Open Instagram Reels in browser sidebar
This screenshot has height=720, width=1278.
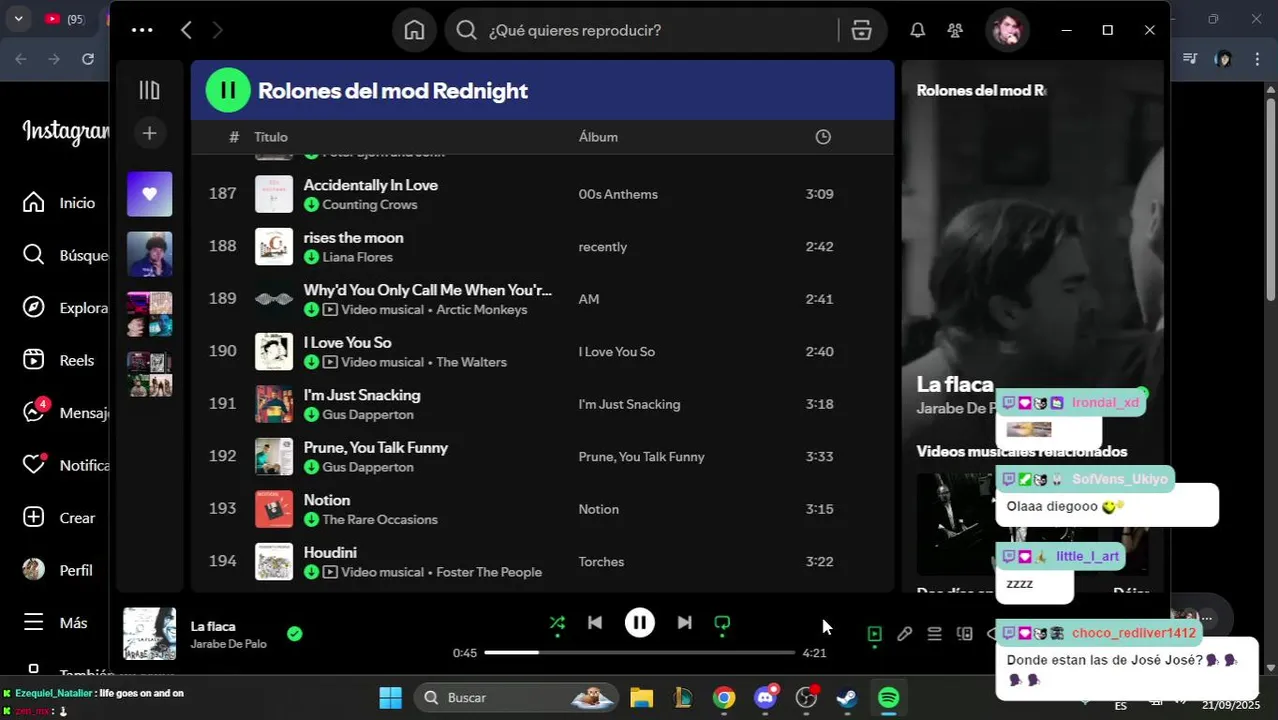60,360
